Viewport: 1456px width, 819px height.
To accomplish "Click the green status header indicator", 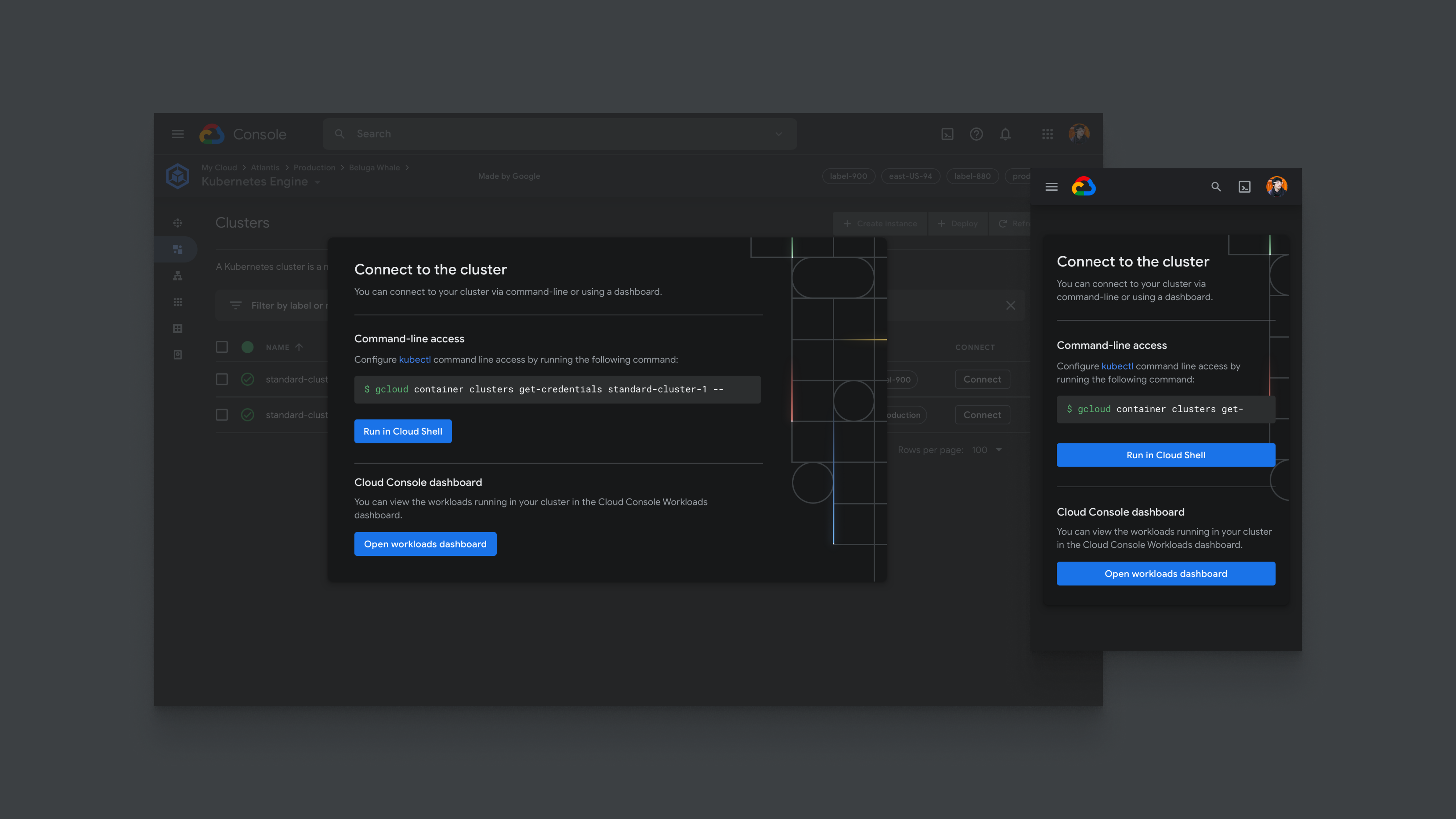I will click(x=248, y=347).
